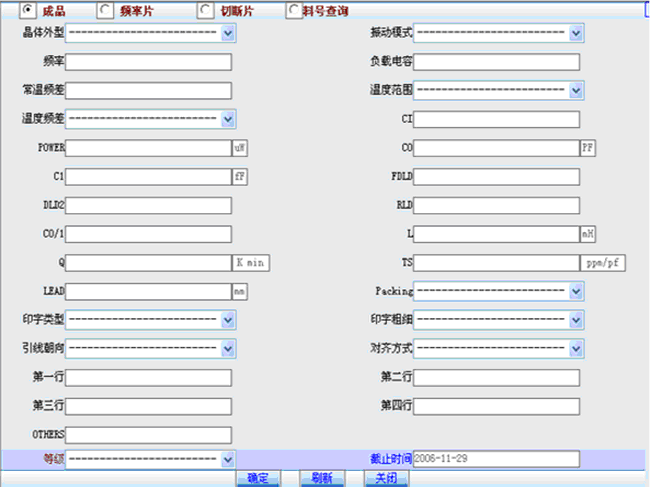Open the 印字类型 dropdown

[x=151, y=320]
